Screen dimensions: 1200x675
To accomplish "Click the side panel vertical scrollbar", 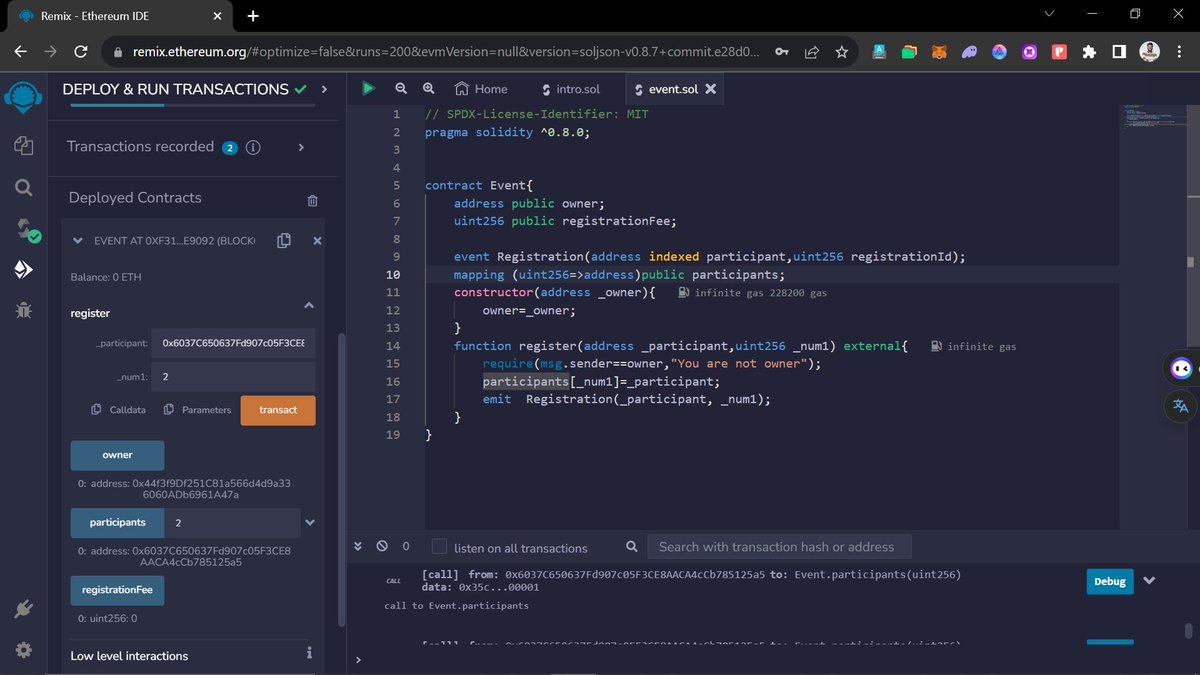I will [341, 480].
